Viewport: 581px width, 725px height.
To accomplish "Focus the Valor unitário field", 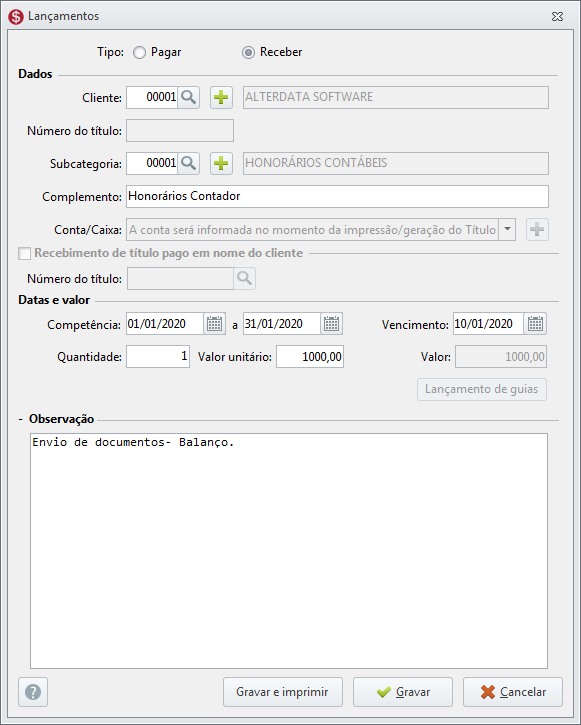I will click(x=310, y=356).
